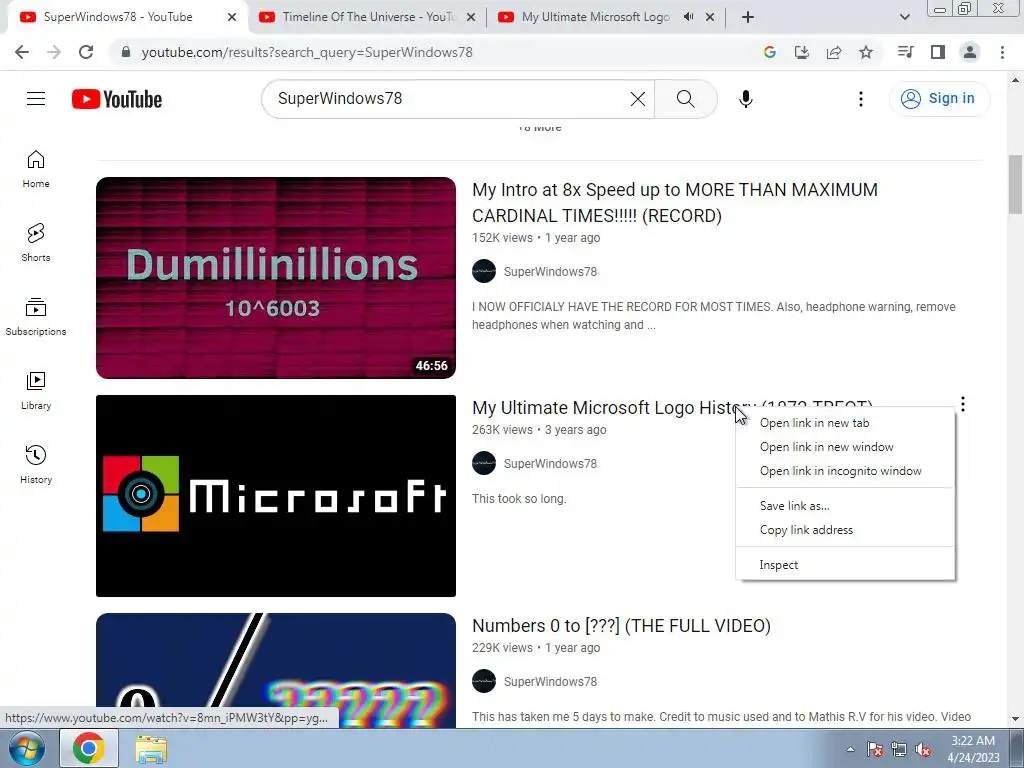Click the install/download icon in the address bar
Image resolution: width=1024 pixels, height=768 pixels.
(x=802, y=52)
